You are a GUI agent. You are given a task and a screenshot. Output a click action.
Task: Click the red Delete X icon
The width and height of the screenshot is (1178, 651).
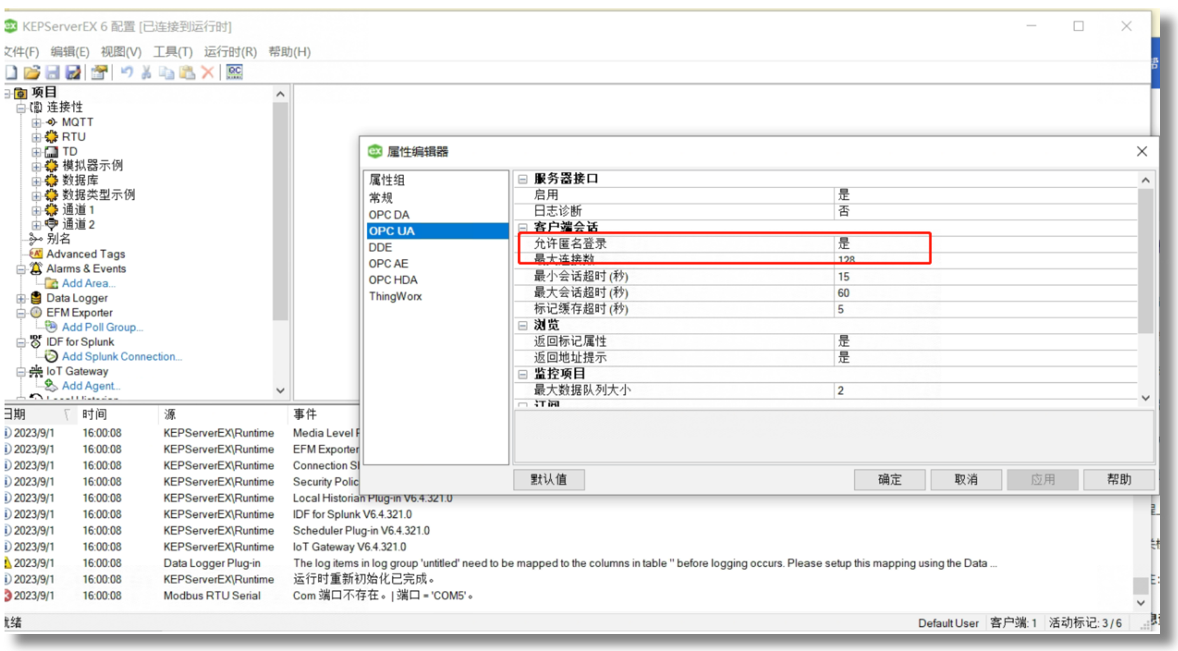(x=208, y=72)
